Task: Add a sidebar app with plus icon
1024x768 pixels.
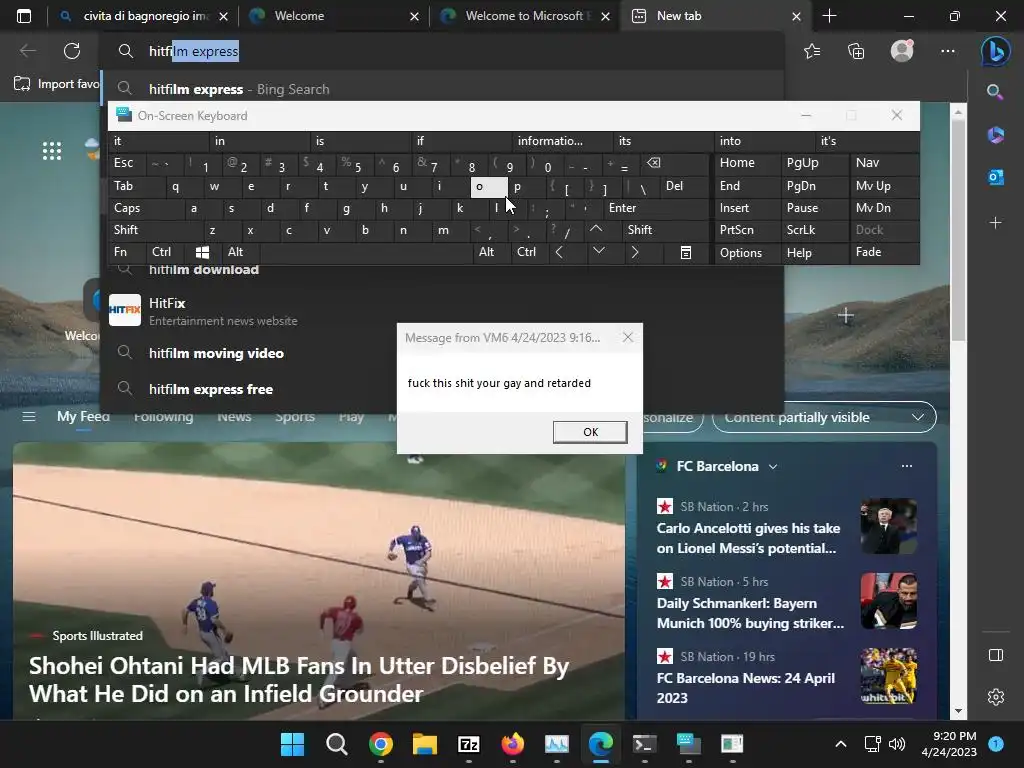Action: coord(995,223)
